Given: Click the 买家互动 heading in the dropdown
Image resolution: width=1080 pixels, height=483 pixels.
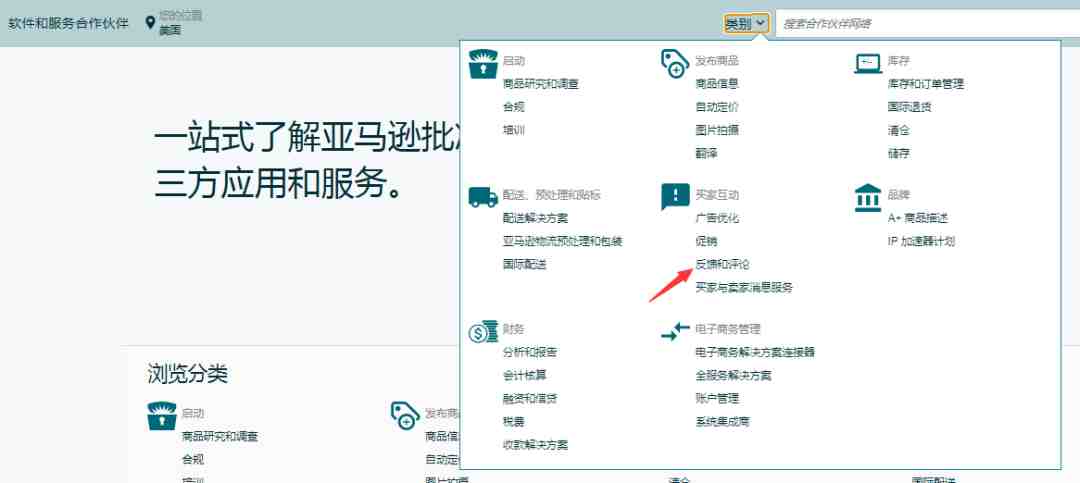Looking at the screenshot, I should coord(717,195).
